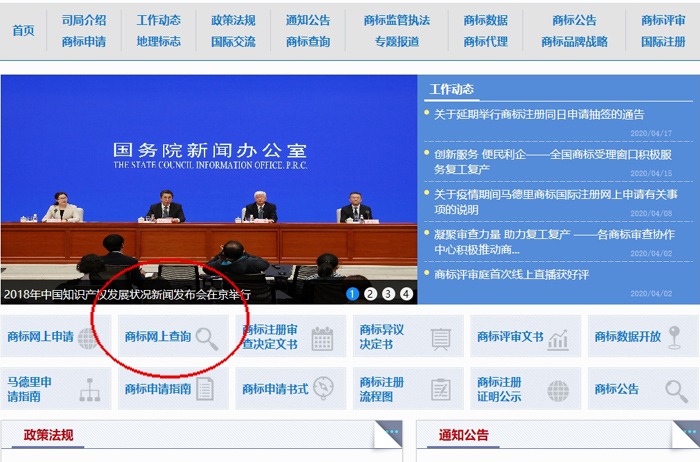
Task: Click the 商标申请指南 tile label
Action: tap(158, 389)
